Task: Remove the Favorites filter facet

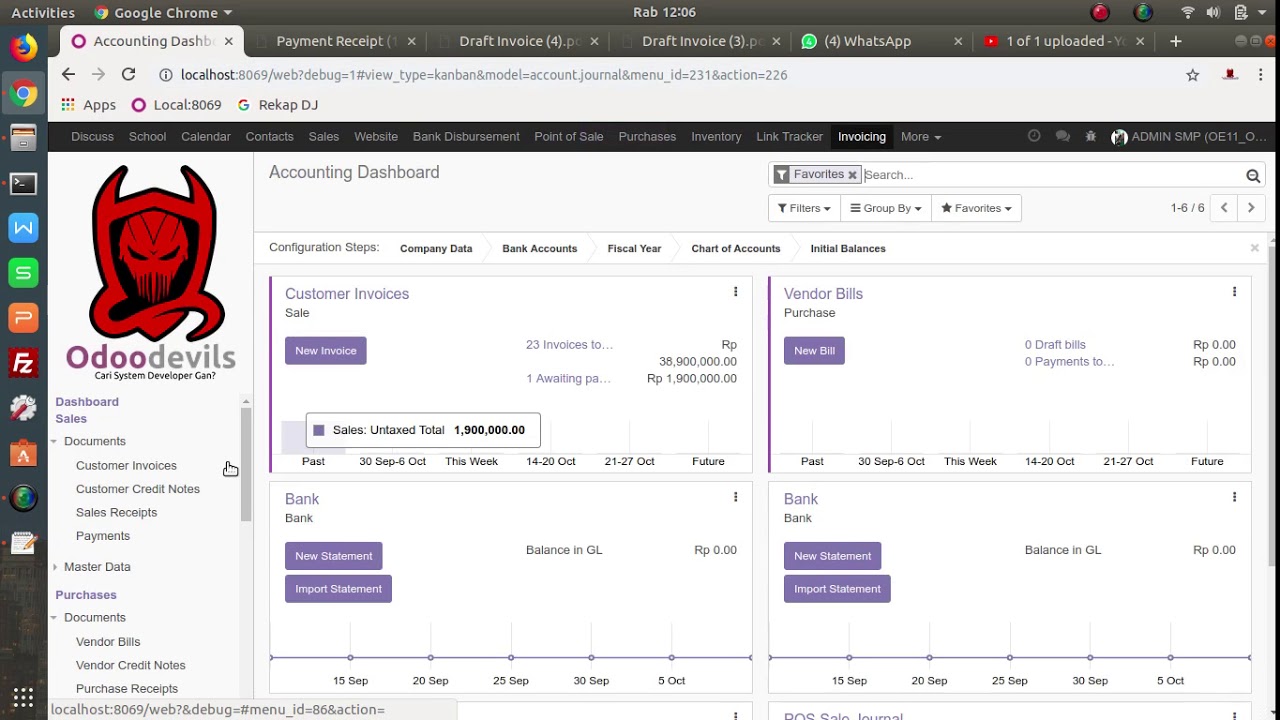Action: [x=852, y=175]
